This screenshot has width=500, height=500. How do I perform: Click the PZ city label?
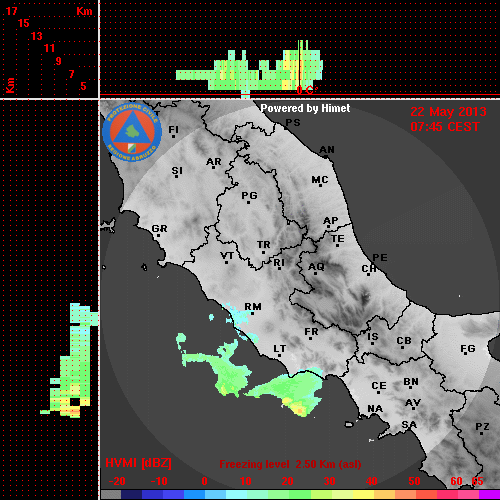482,426
